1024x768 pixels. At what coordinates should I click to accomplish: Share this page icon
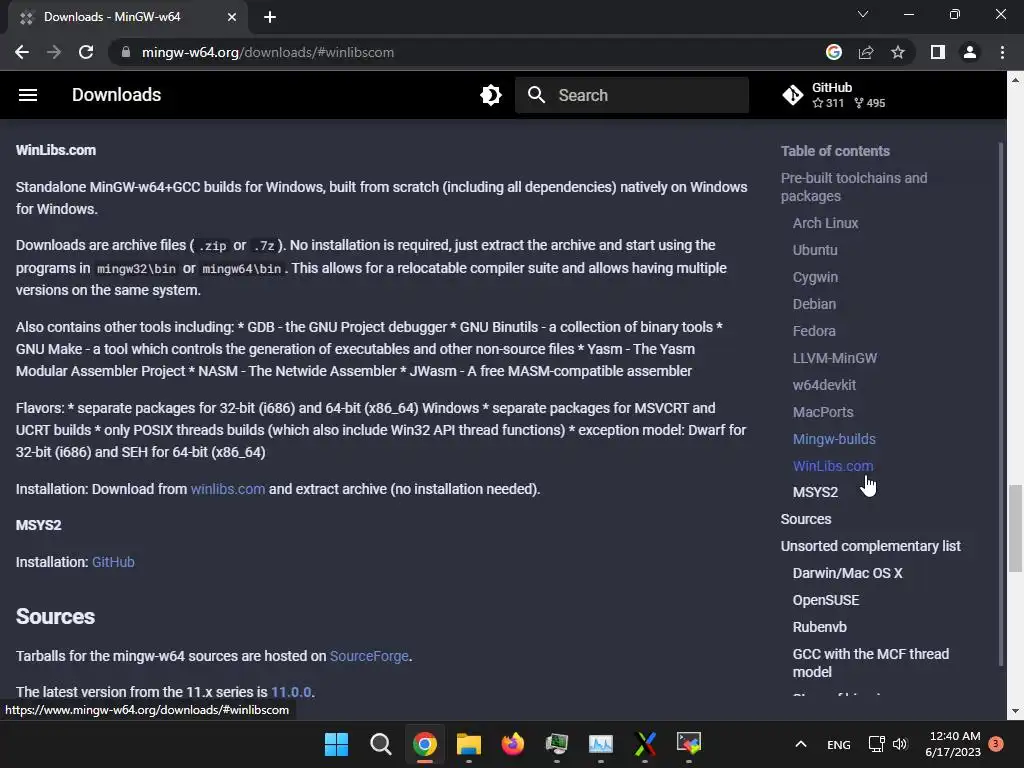point(866,52)
